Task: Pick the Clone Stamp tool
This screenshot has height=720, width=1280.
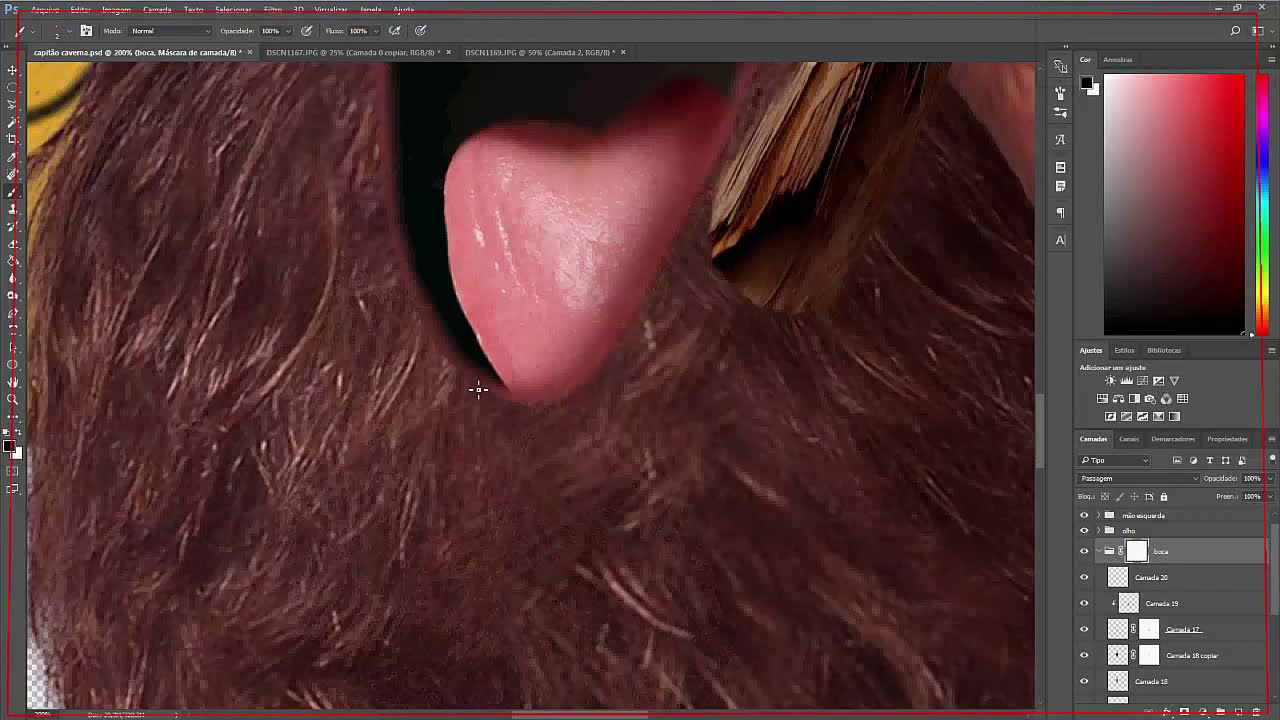Action: click(12, 209)
